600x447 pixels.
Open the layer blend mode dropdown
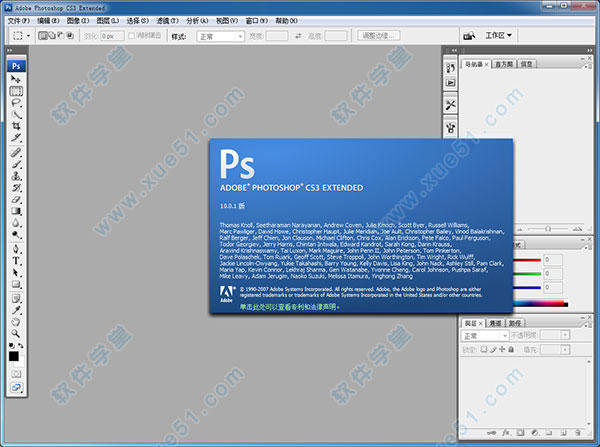click(x=484, y=336)
